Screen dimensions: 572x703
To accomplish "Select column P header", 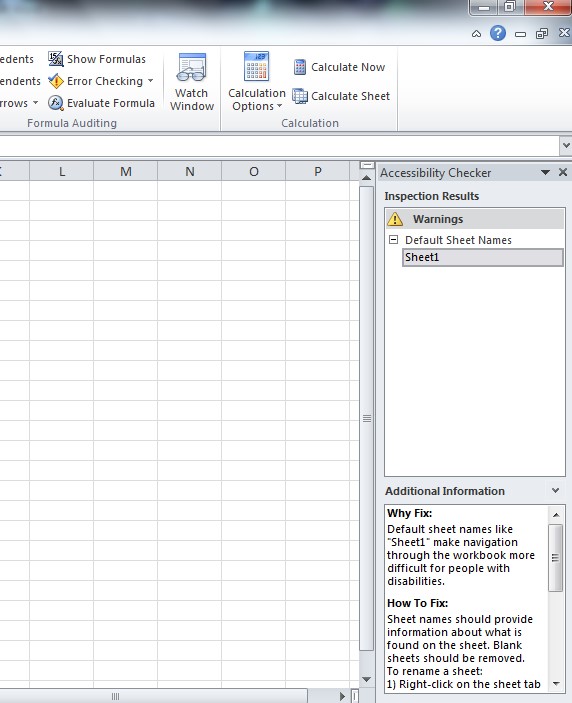I will pyautogui.click(x=317, y=172).
